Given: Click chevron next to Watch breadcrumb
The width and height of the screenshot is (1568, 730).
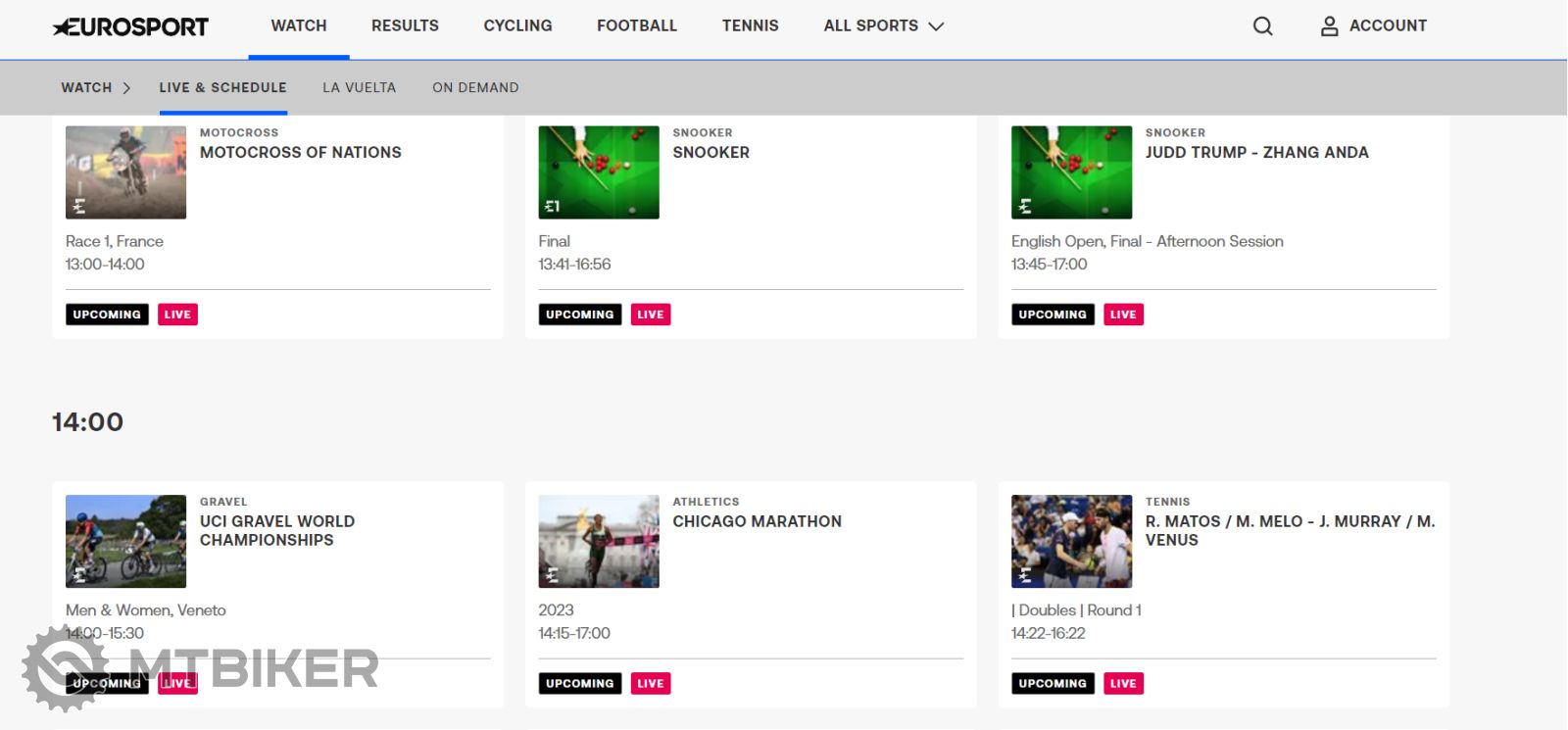Looking at the screenshot, I should pyautogui.click(x=126, y=88).
